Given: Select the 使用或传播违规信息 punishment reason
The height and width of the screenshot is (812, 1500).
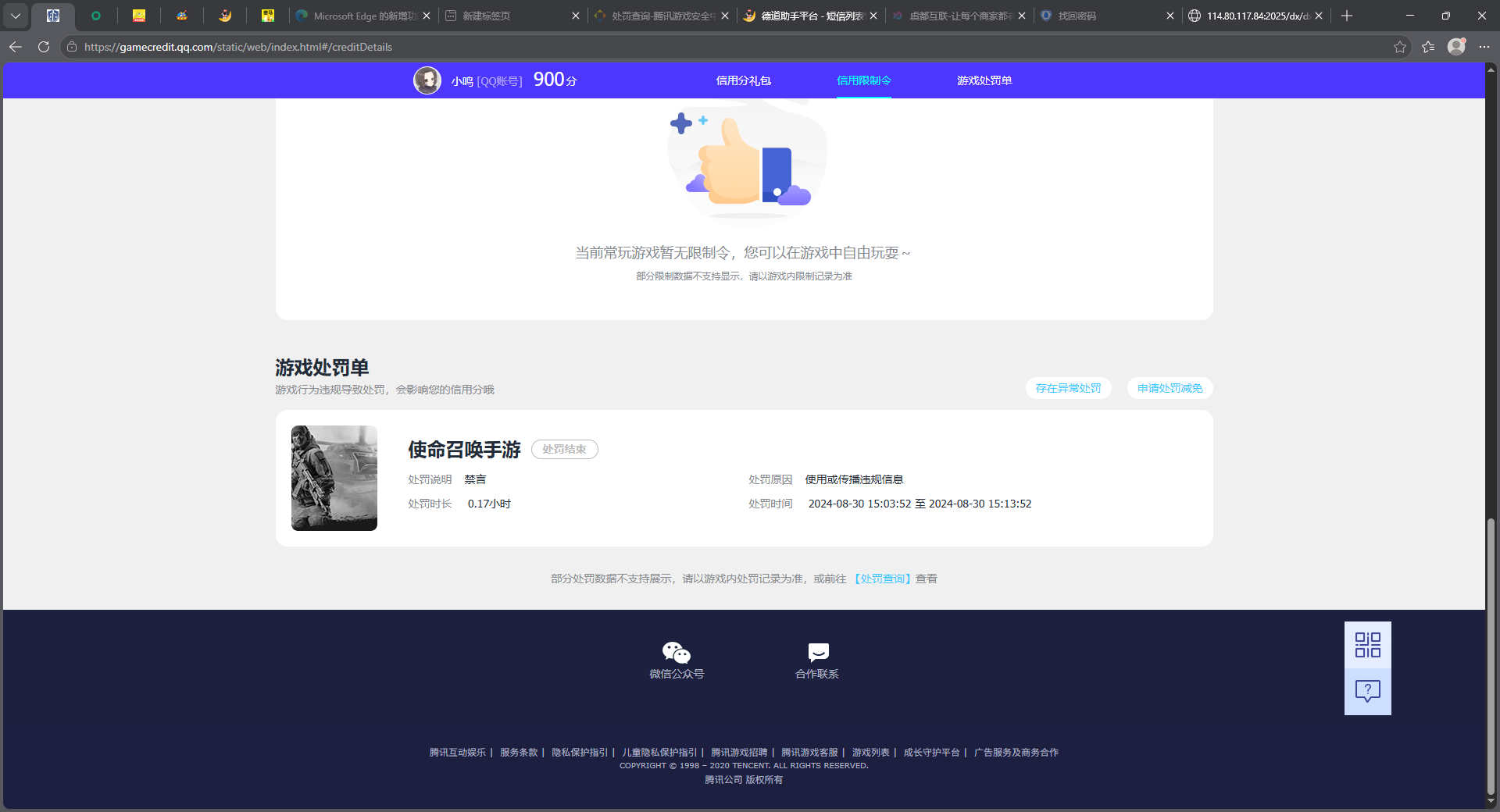Looking at the screenshot, I should click(x=854, y=479).
